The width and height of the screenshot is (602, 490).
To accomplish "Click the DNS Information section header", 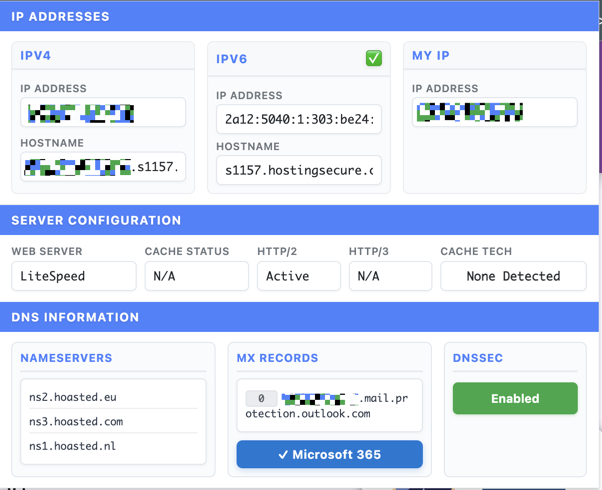I will coord(75,317).
